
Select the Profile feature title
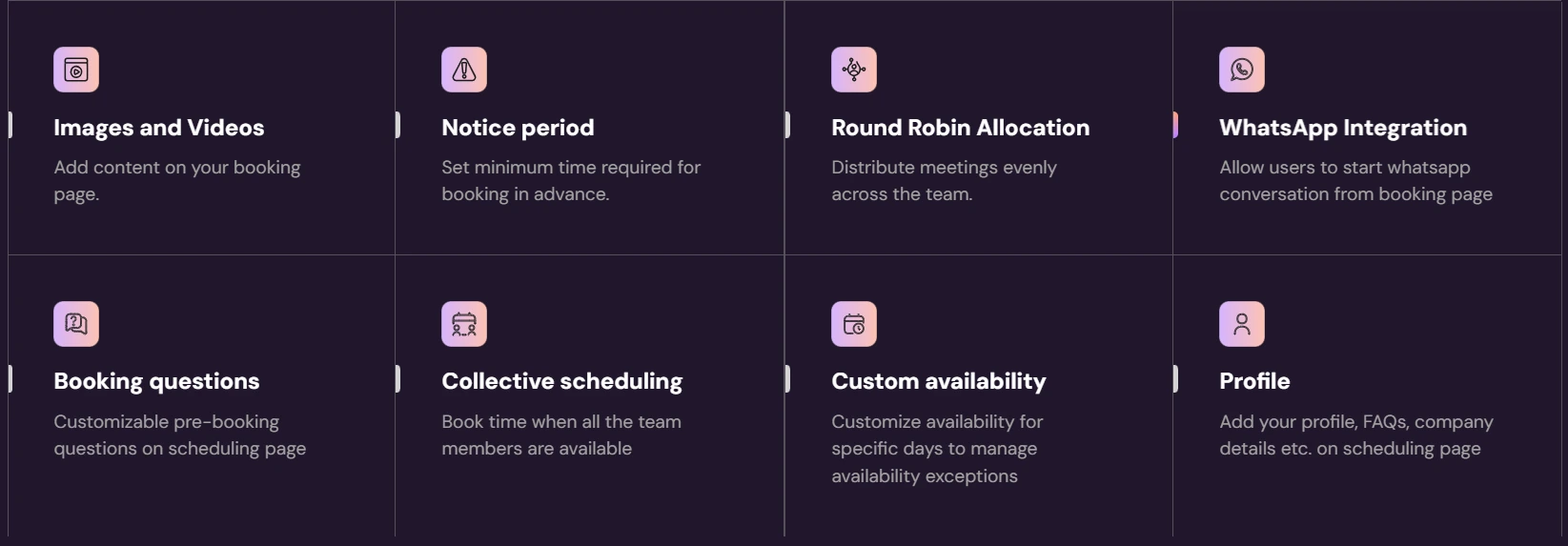pos(1254,381)
